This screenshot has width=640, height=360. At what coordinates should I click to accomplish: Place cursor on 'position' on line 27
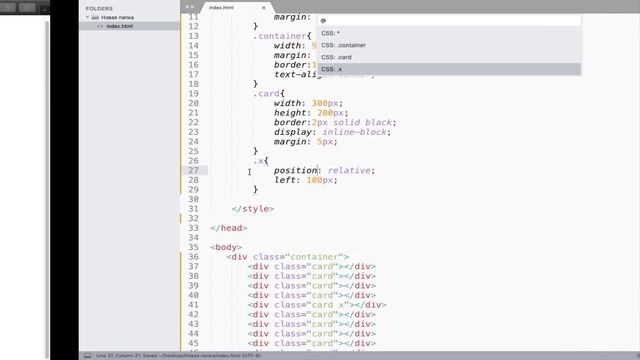point(296,171)
